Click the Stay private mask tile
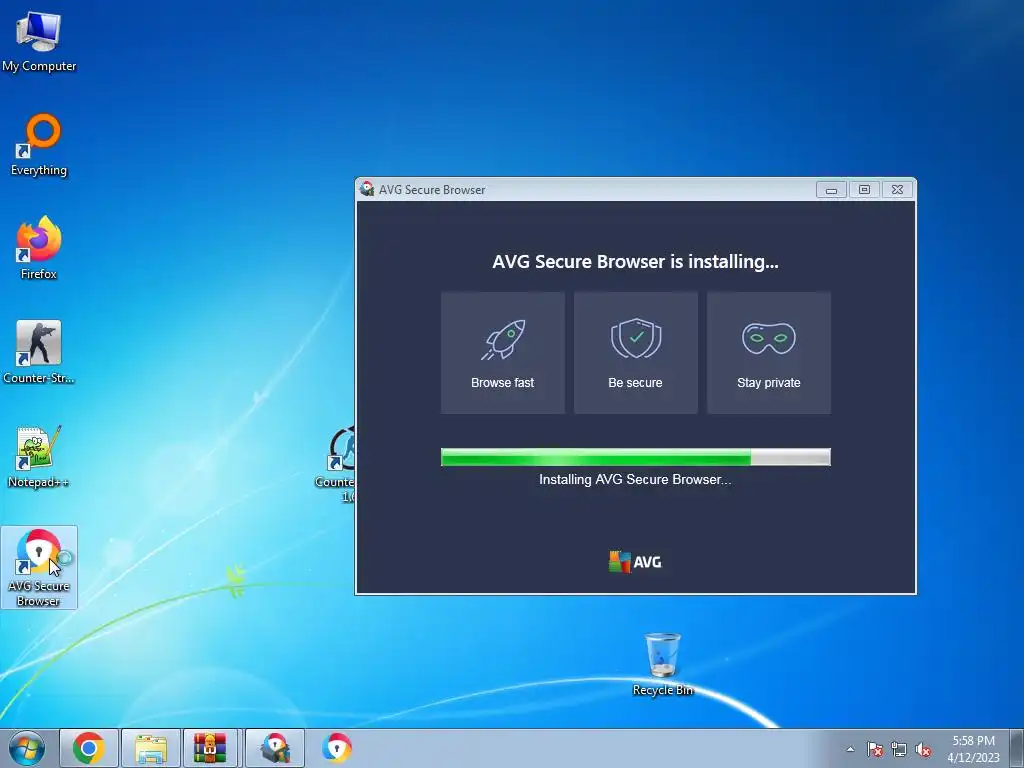1024x768 pixels. (769, 353)
